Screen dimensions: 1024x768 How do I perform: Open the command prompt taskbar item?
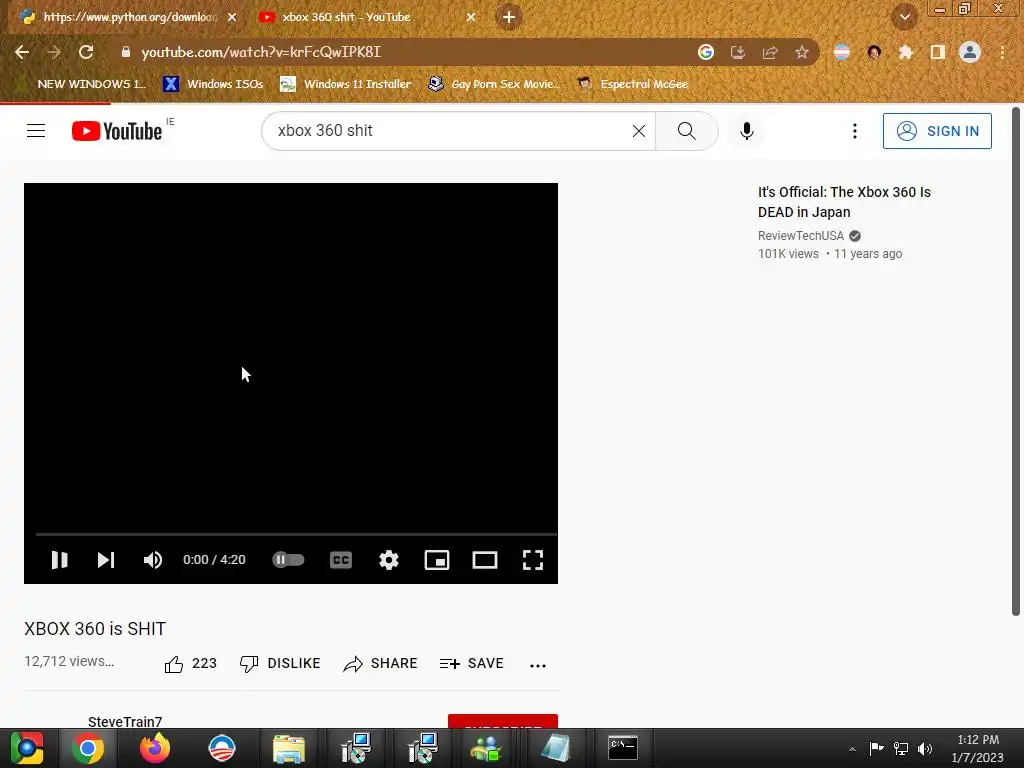(x=622, y=748)
